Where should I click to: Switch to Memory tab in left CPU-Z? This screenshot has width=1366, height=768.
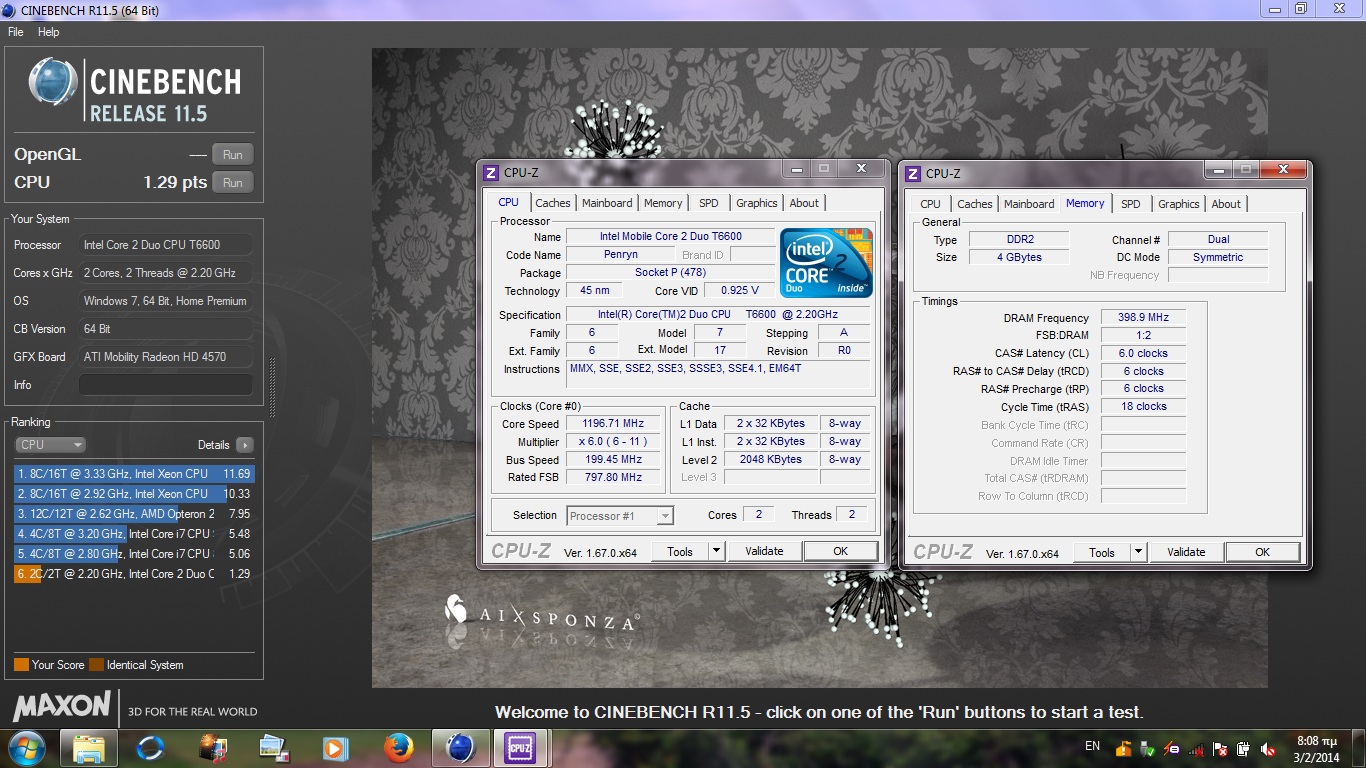click(x=663, y=203)
